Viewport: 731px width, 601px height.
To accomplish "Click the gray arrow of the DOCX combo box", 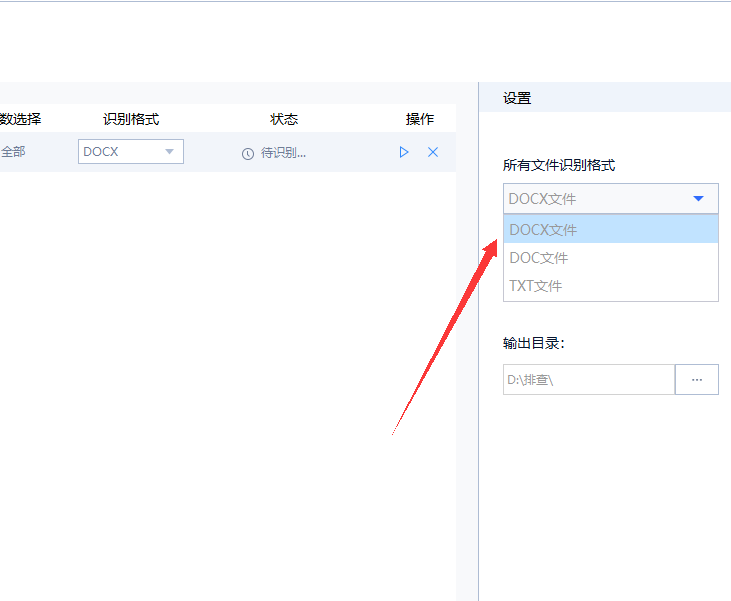I will point(169,152).
